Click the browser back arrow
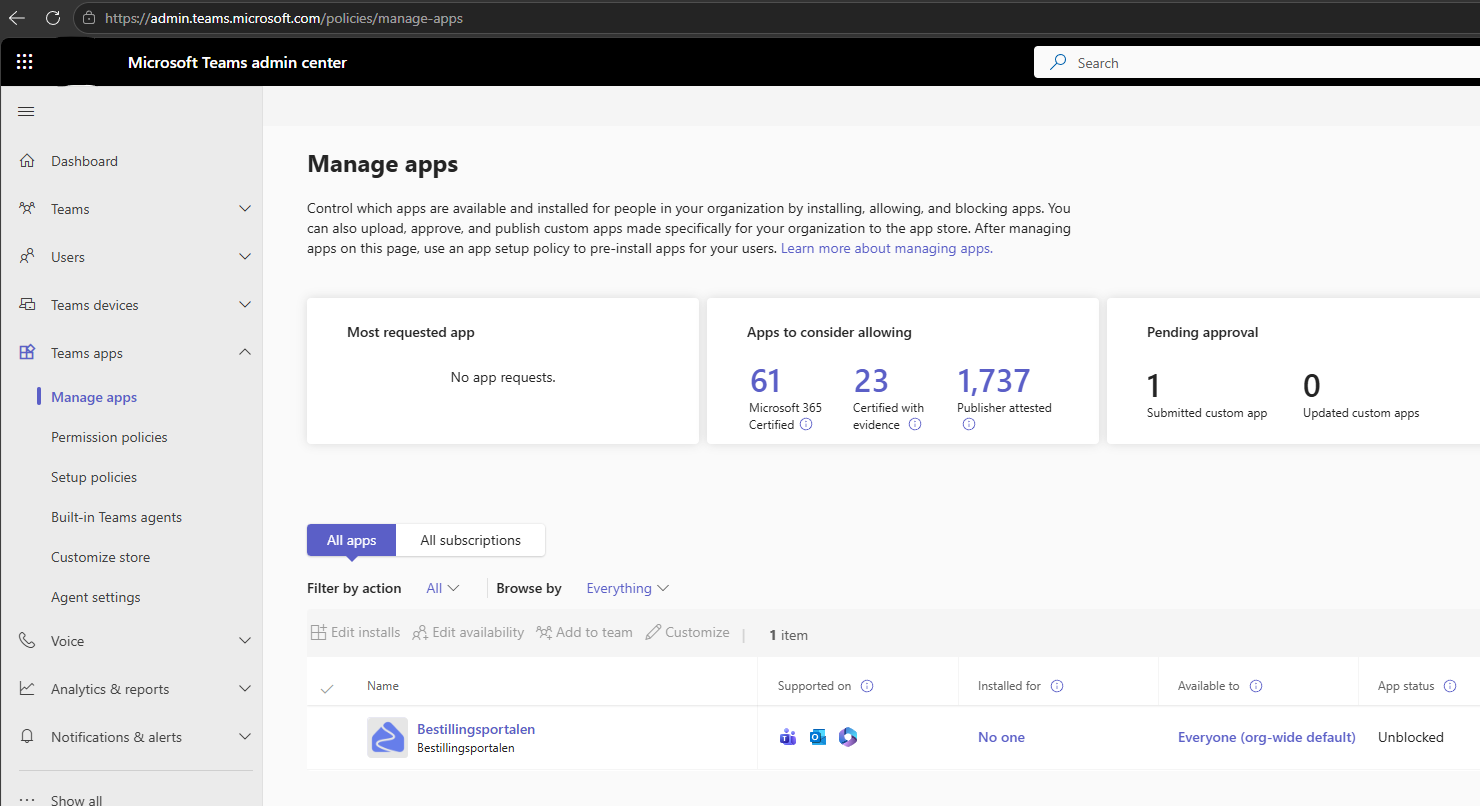Screen dimensions: 1480x806 17,18
